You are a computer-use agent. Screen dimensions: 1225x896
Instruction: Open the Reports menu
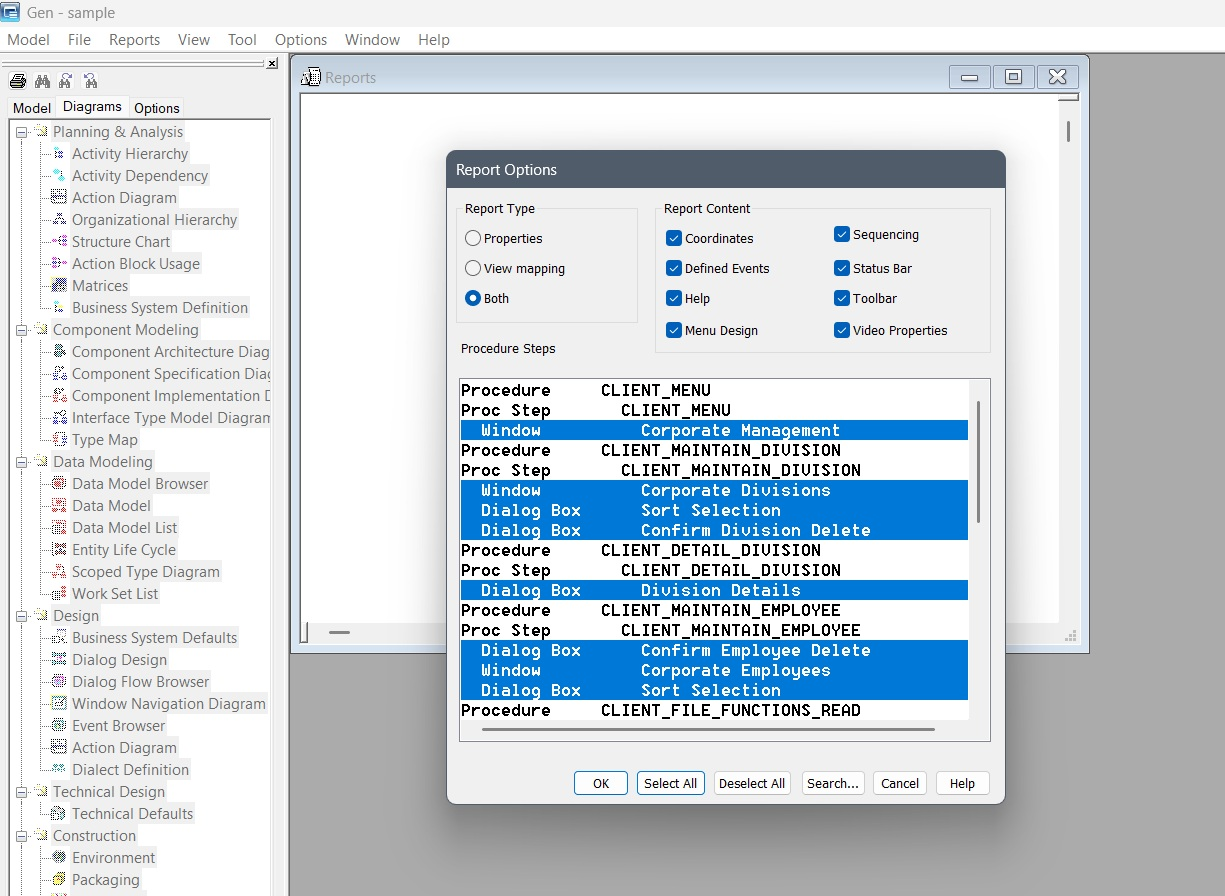click(134, 40)
